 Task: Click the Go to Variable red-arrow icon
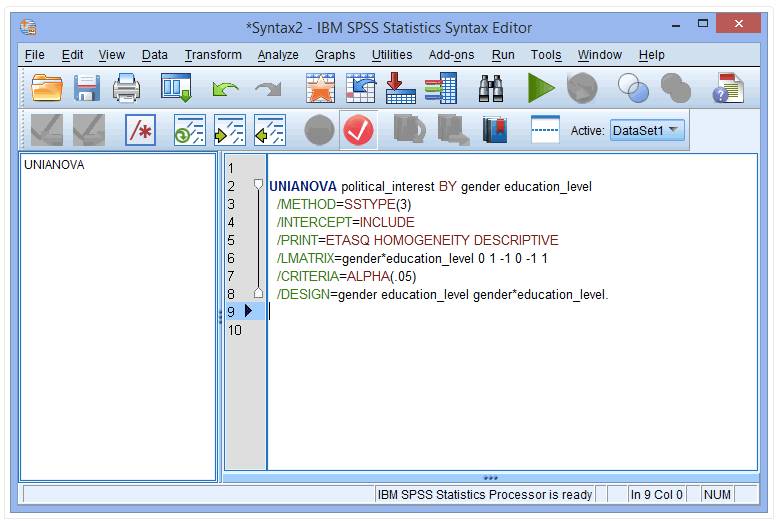coord(400,88)
